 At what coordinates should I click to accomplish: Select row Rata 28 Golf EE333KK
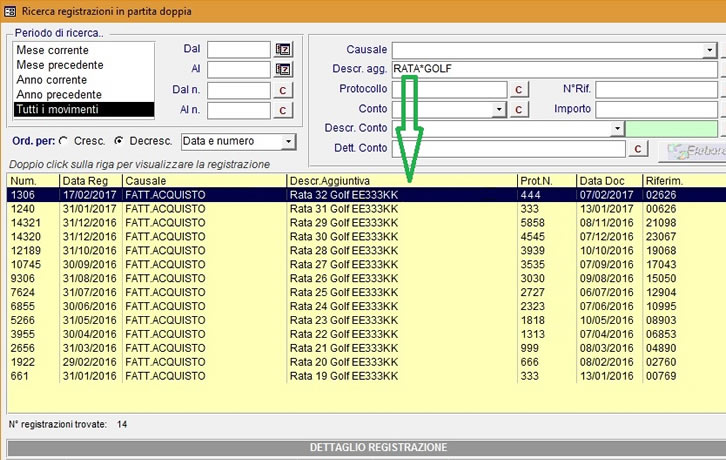point(367,250)
